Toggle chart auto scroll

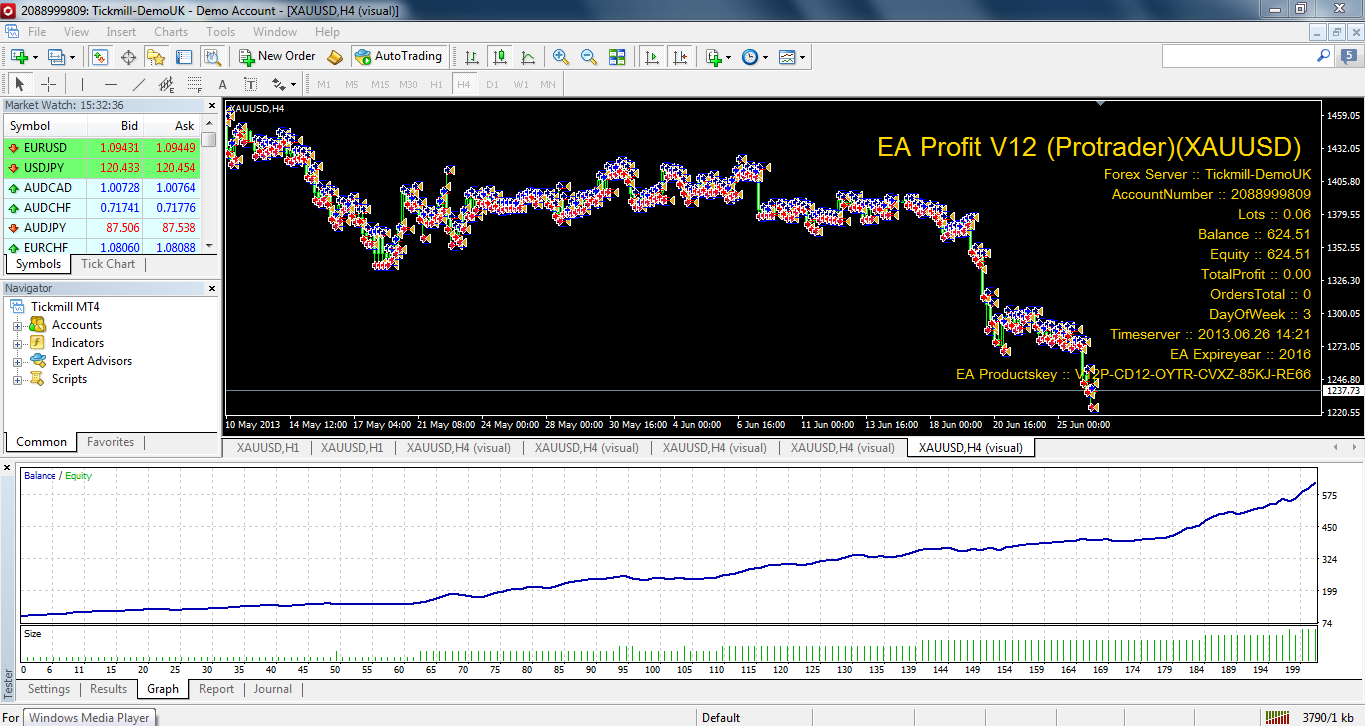[x=652, y=57]
